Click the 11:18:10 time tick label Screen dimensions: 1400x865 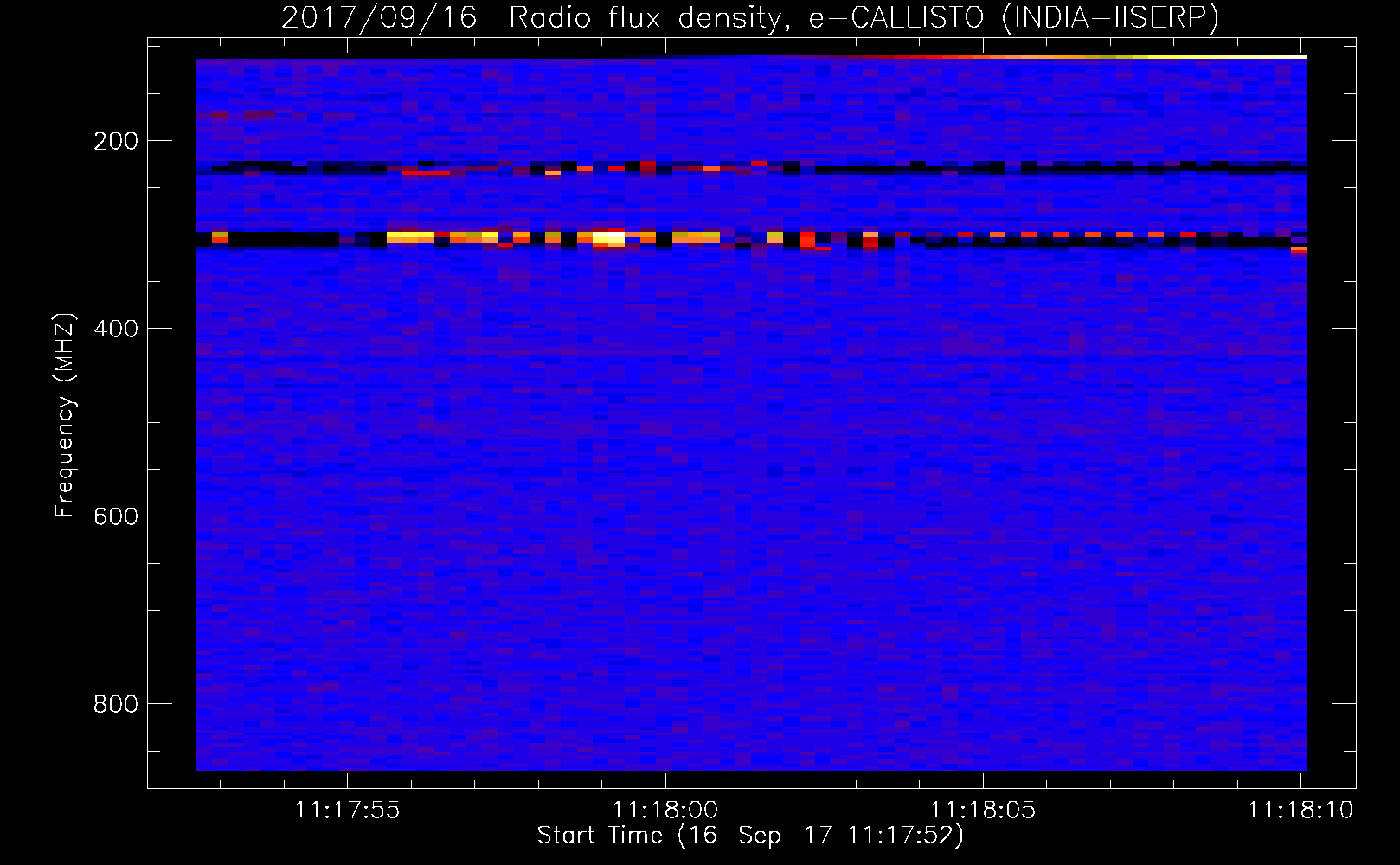1300,810
